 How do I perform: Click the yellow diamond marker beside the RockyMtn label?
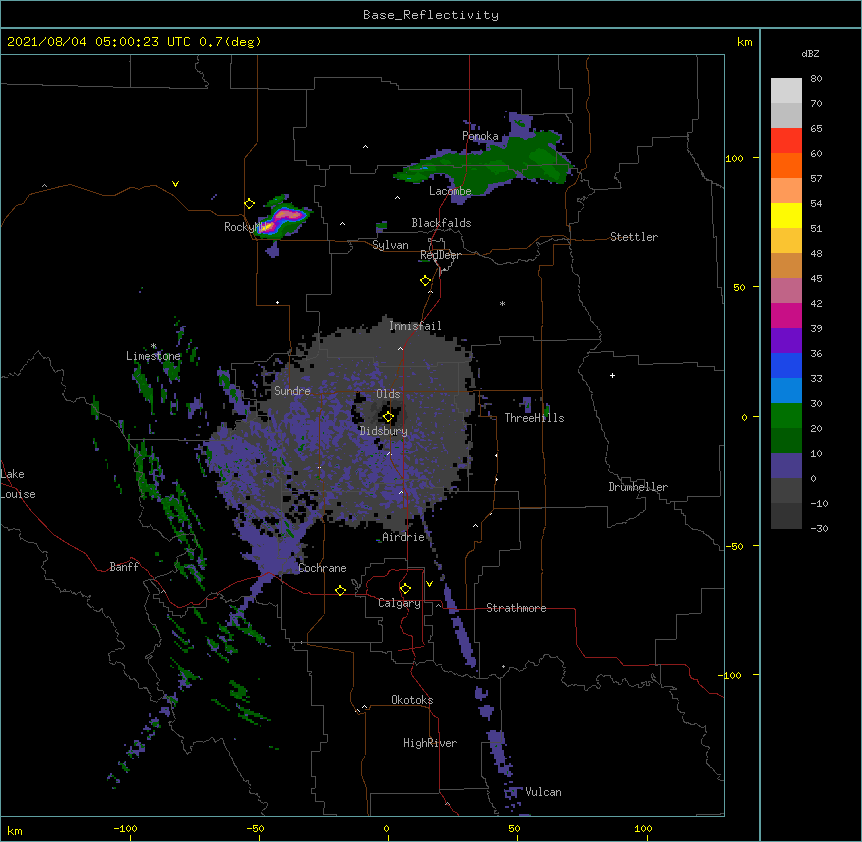(x=250, y=204)
